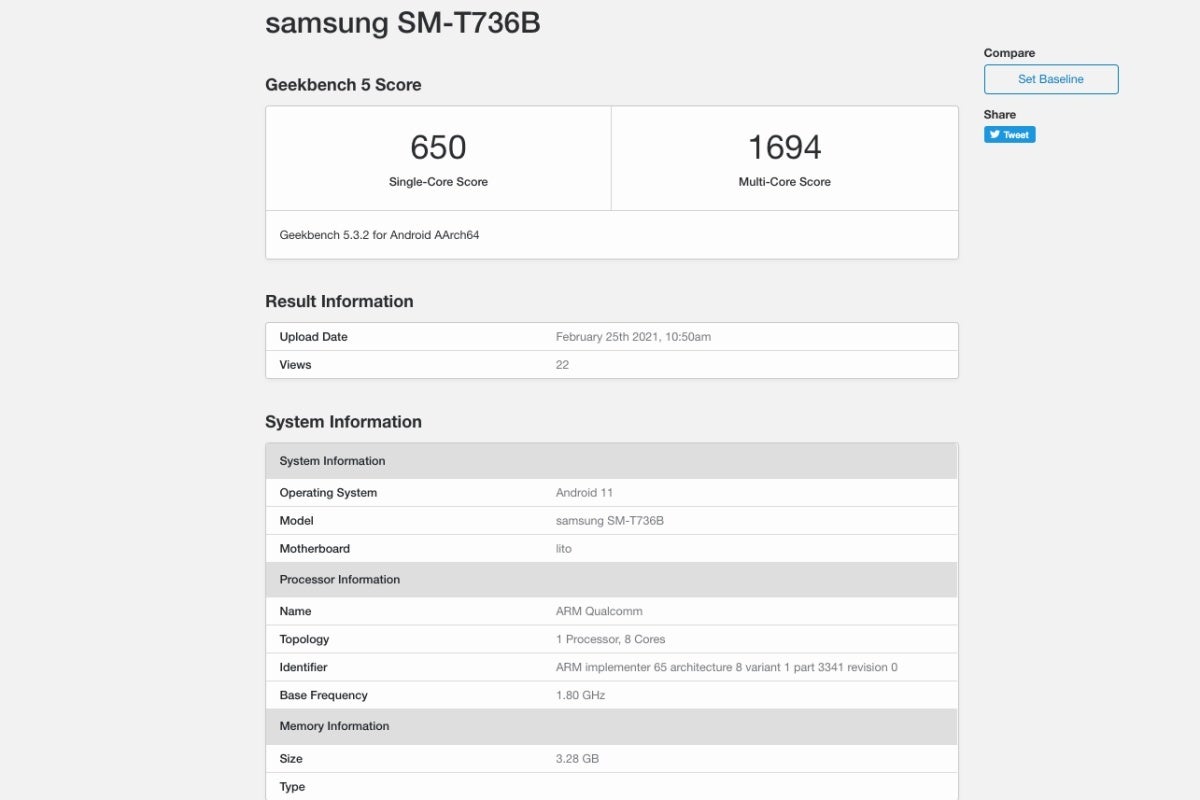Screen dimensions: 1200x800
Task: Click the Set Baseline button
Action: click(1050, 79)
